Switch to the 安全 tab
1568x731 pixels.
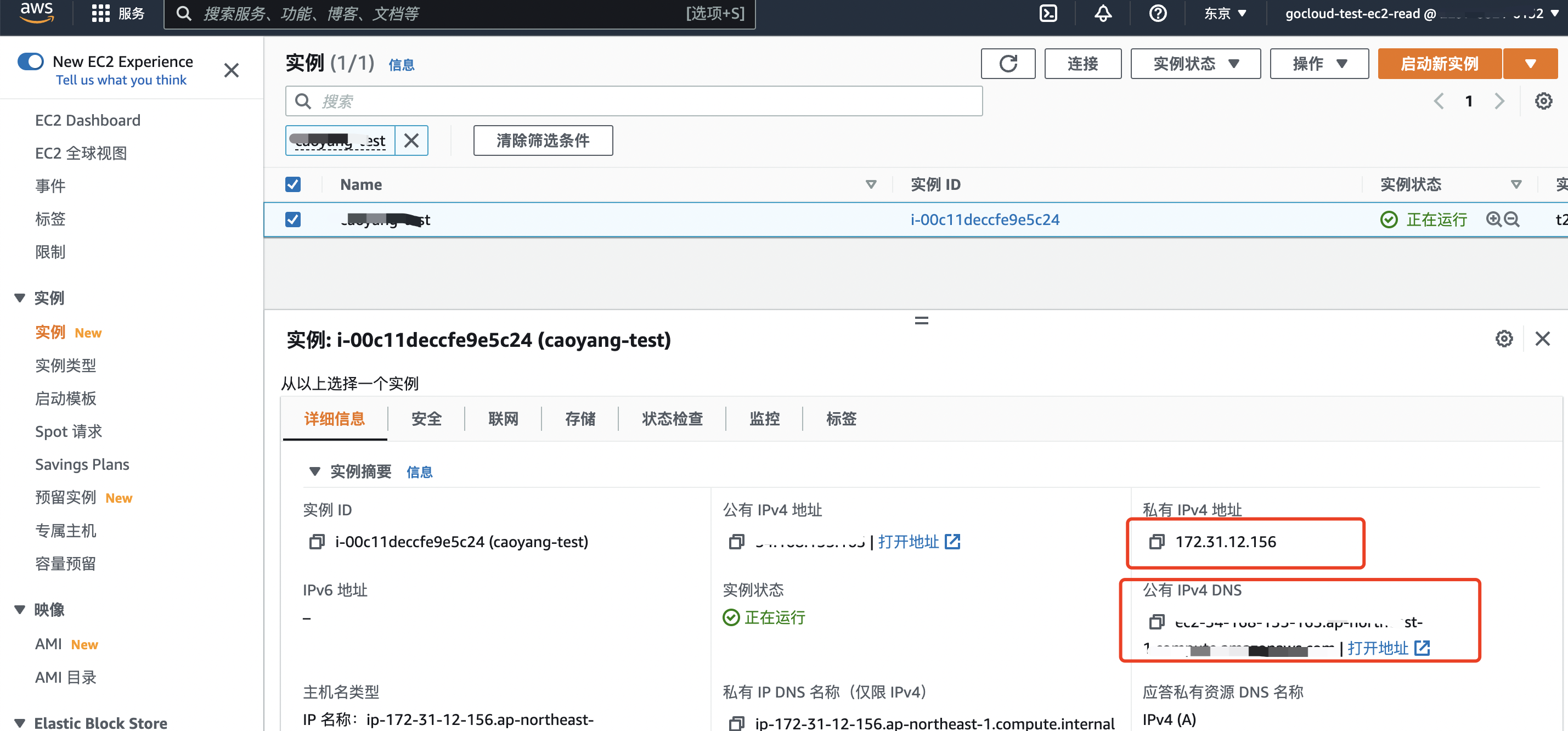[426, 419]
